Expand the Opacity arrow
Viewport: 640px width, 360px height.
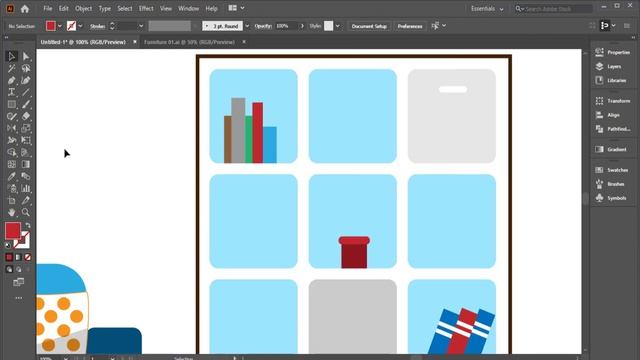coord(302,26)
